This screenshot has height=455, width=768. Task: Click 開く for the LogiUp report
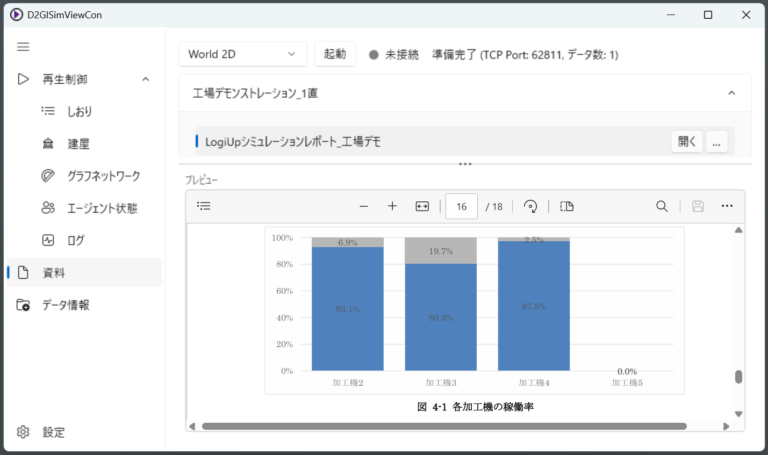[687, 142]
